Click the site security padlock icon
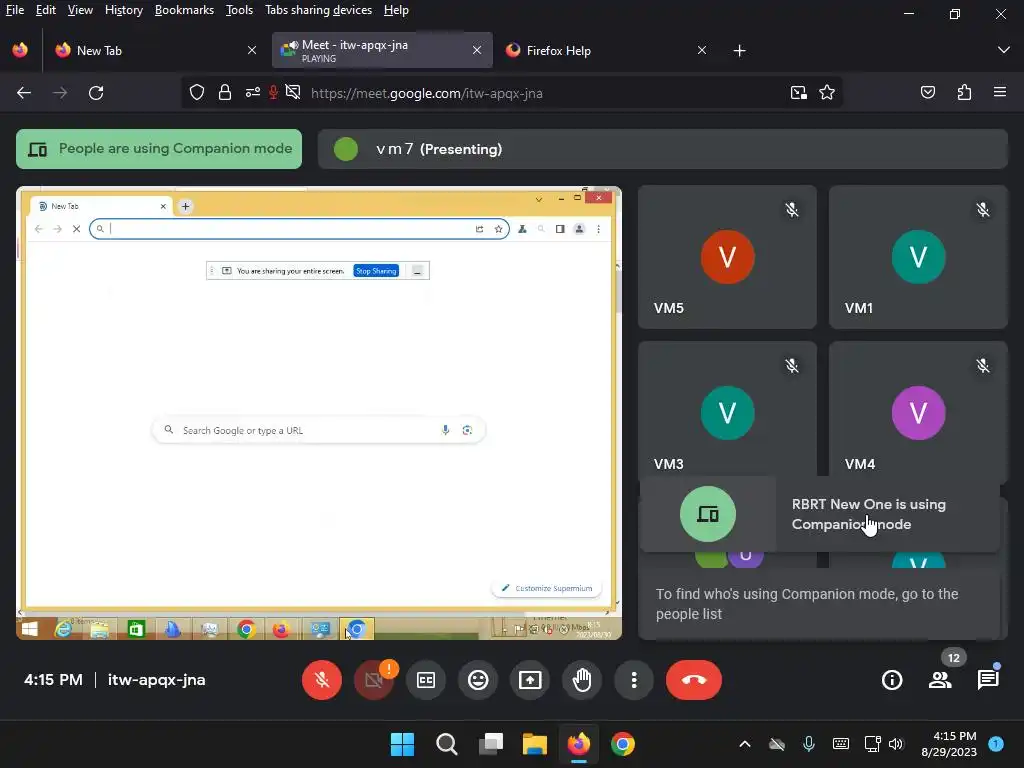1024x768 pixels. coord(225,93)
